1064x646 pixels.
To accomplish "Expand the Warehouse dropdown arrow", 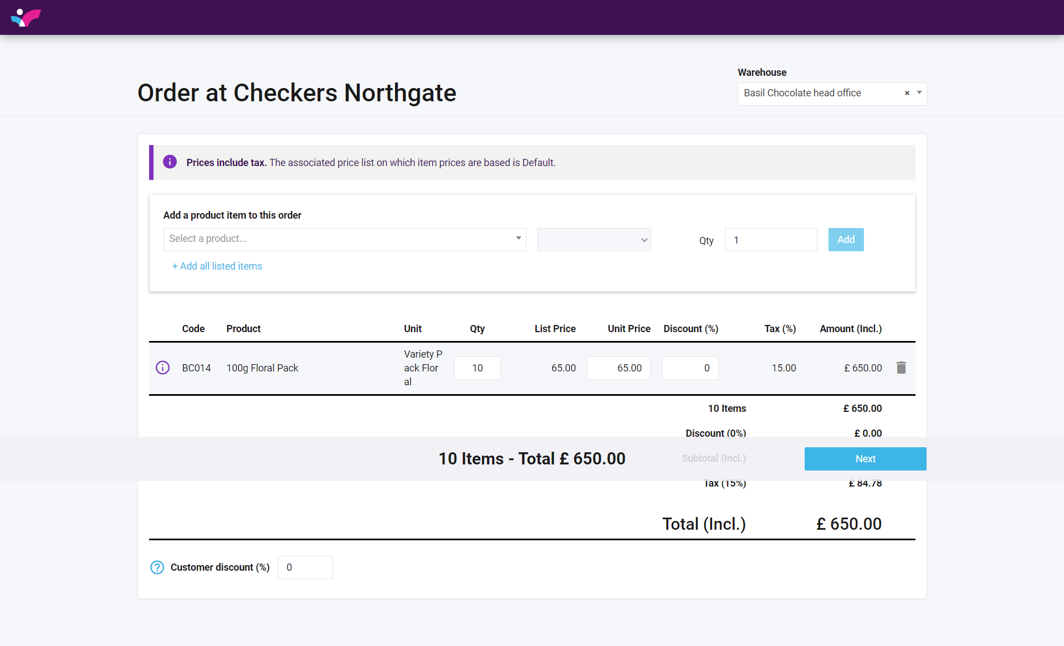I will (x=919, y=93).
